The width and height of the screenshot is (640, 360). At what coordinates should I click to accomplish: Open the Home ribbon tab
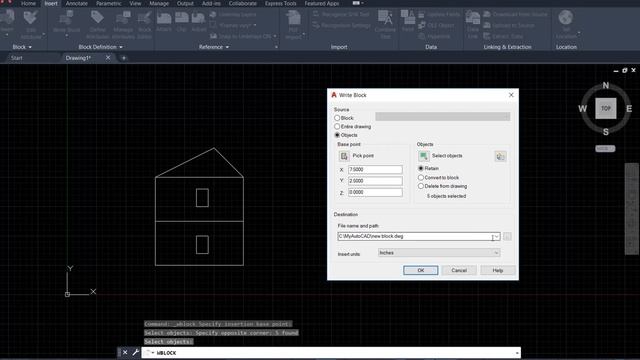coord(28,3)
